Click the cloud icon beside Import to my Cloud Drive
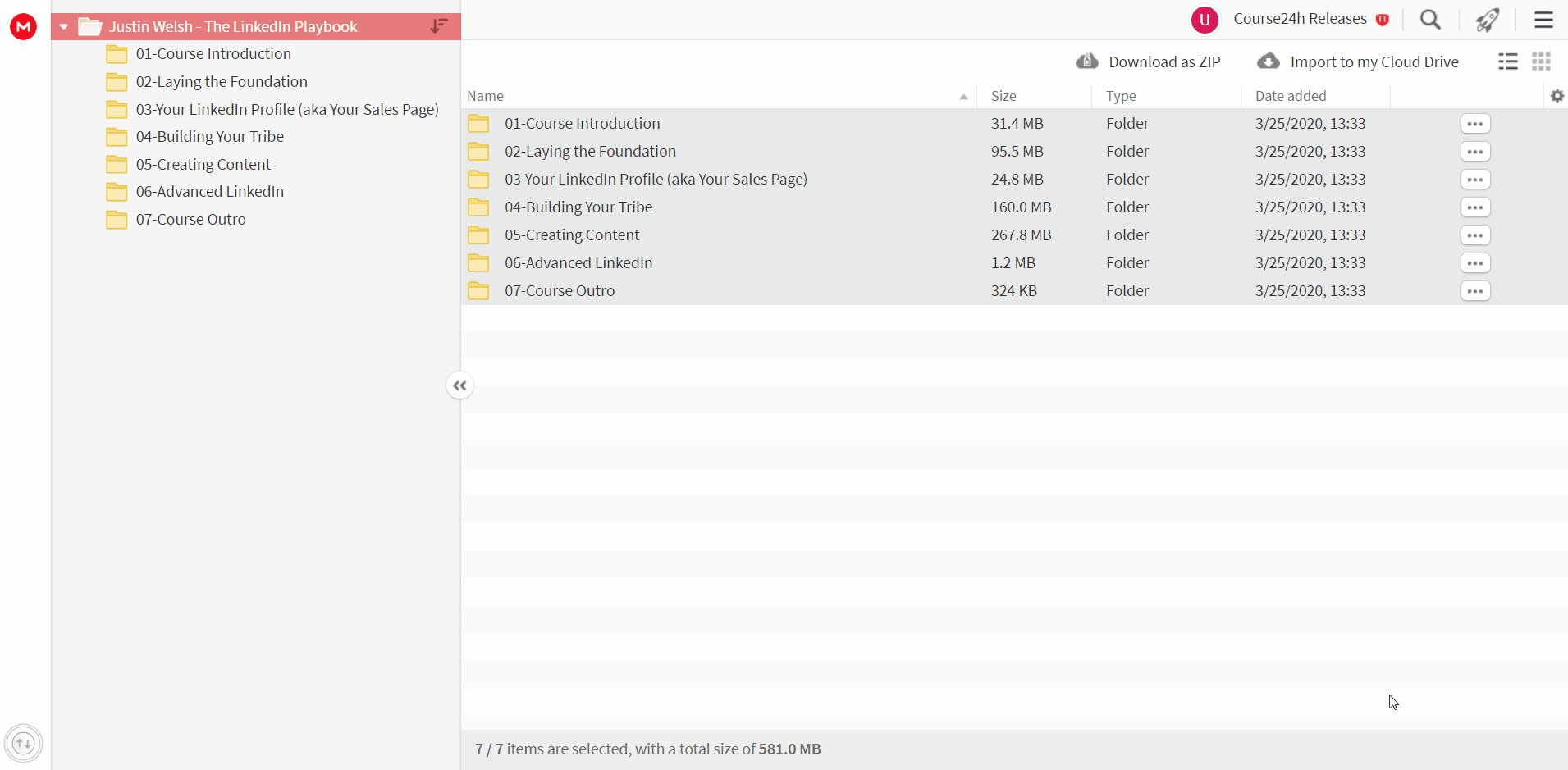The width and height of the screenshot is (1568, 770). point(1269,61)
